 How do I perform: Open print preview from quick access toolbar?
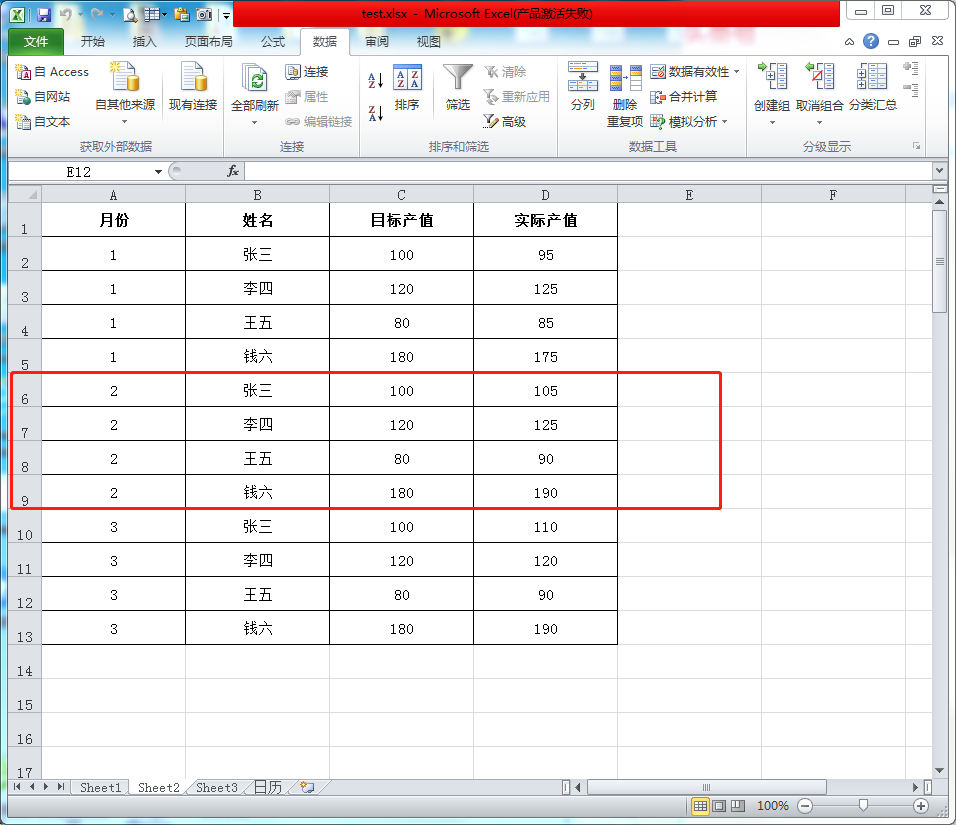point(129,15)
